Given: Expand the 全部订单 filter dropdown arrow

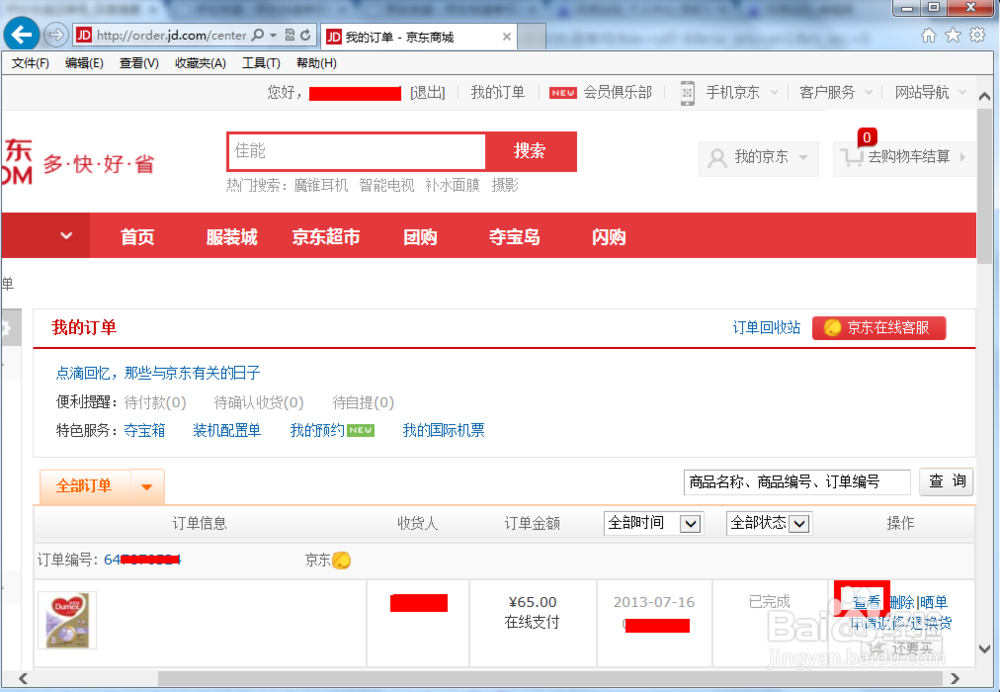Looking at the screenshot, I should pyautogui.click(x=146, y=487).
